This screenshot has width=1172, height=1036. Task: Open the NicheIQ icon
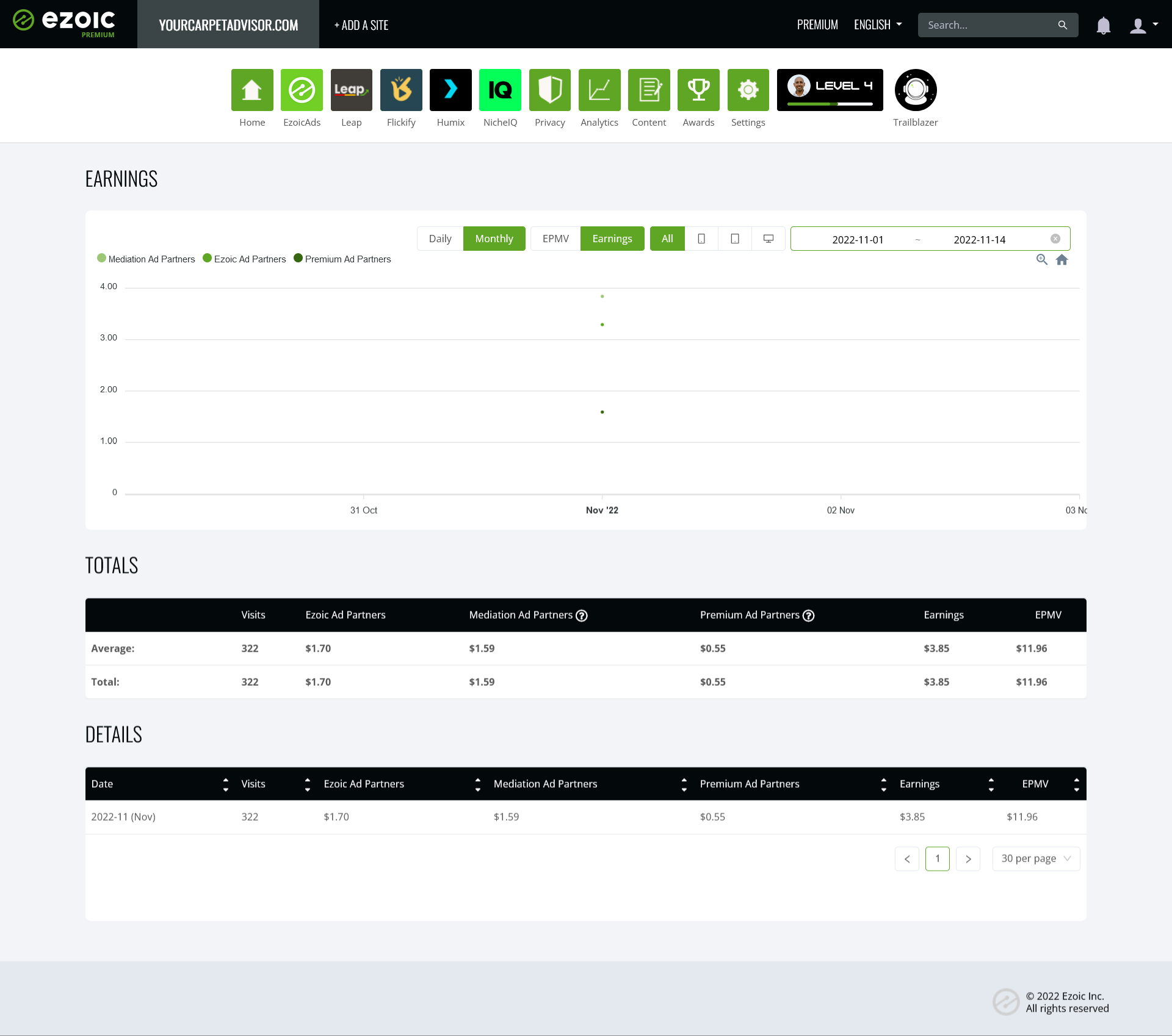click(x=500, y=90)
